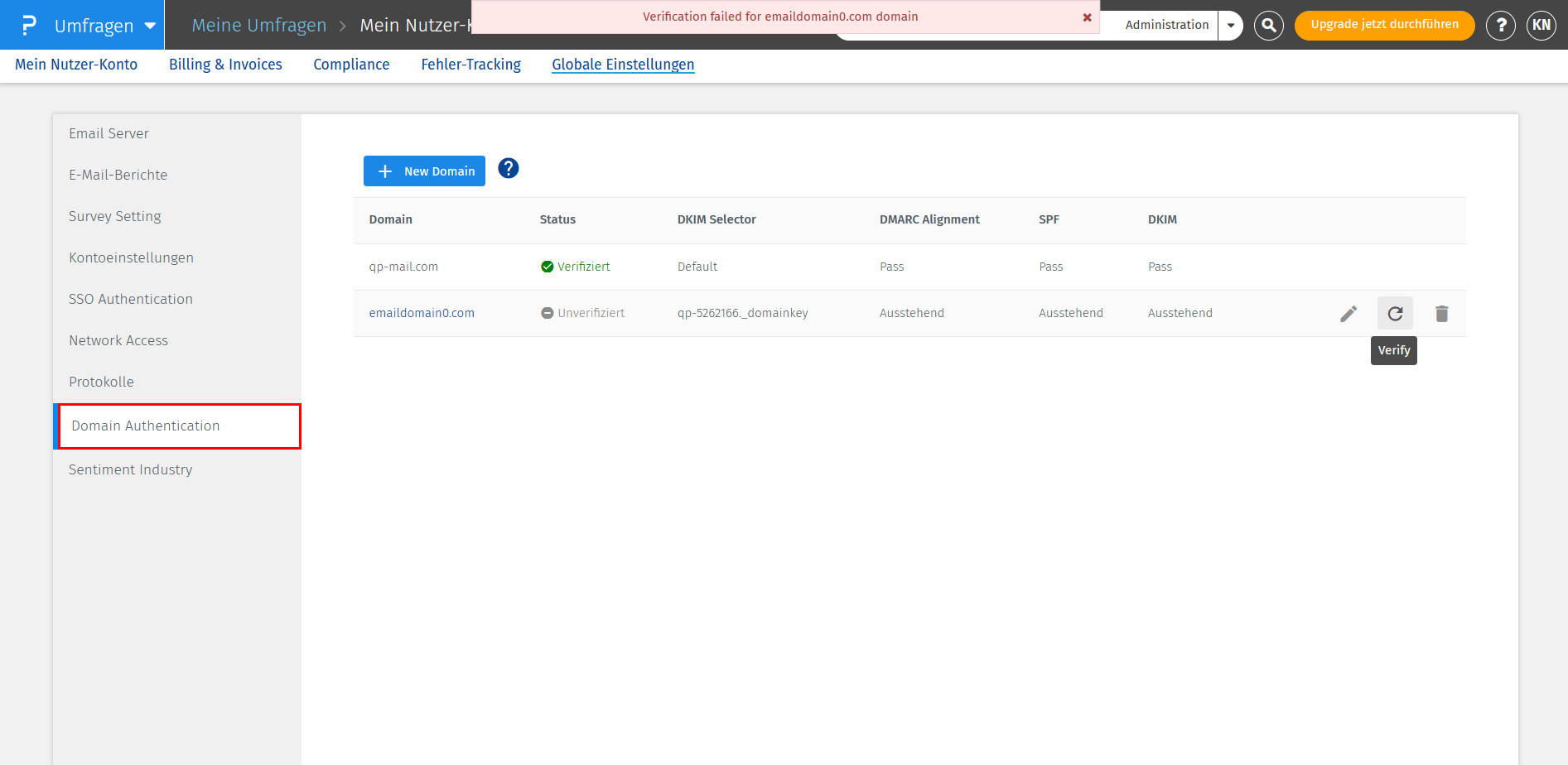Click the Unverifiziert status text
The width and height of the screenshot is (1568, 765).
(591, 313)
